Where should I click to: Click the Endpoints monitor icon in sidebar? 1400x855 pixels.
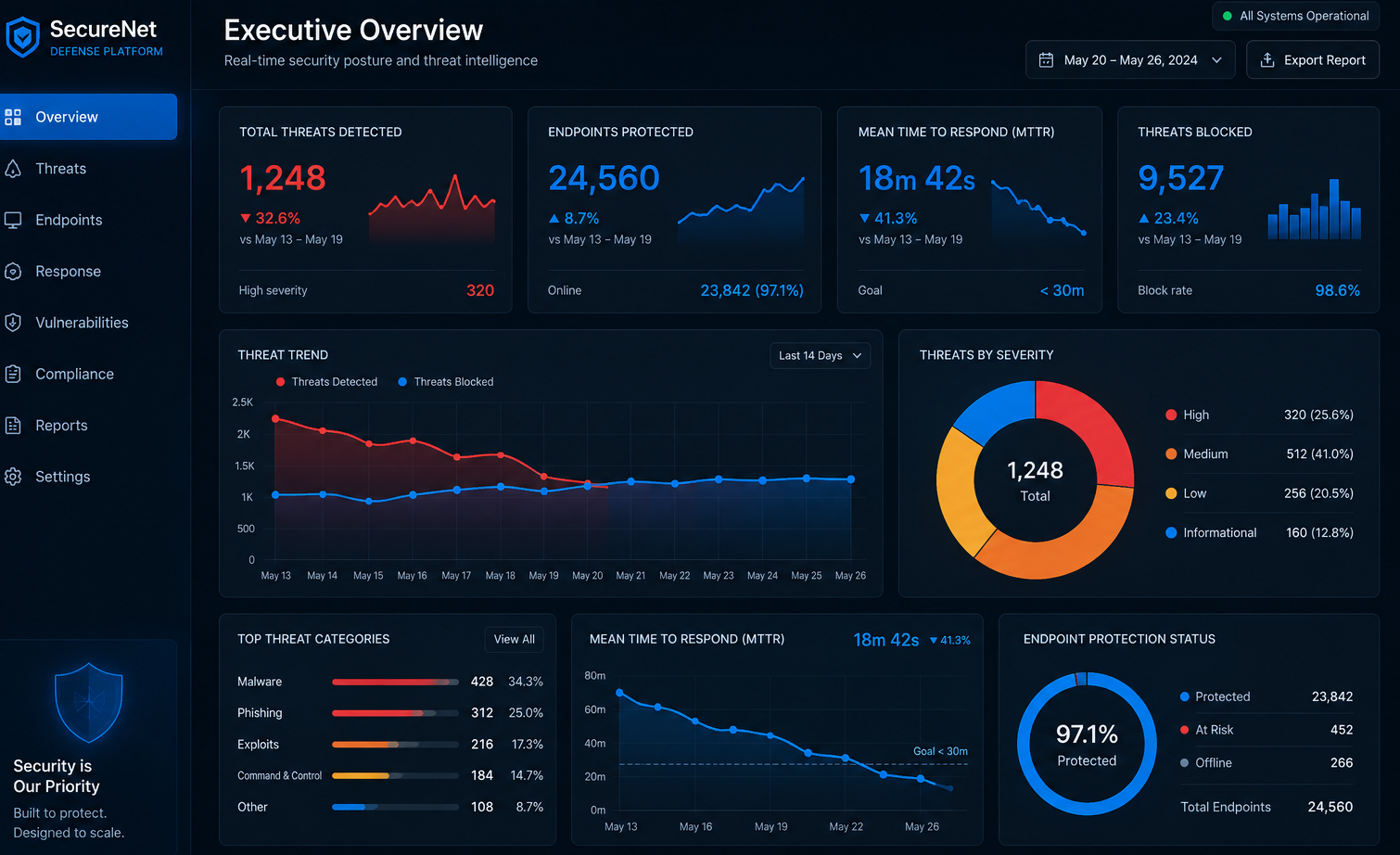pyautogui.click(x=13, y=220)
